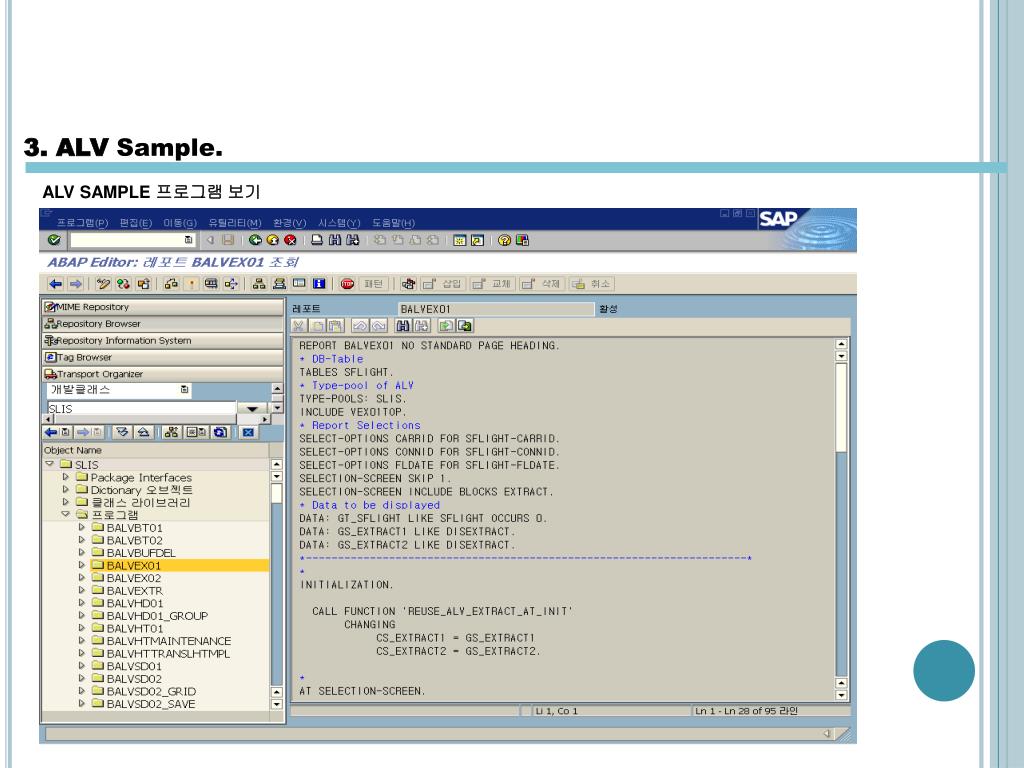Screen dimensions: 1024x768
Task: Click the Upload/Import icon in editor toolbar
Action: coord(446,326)
